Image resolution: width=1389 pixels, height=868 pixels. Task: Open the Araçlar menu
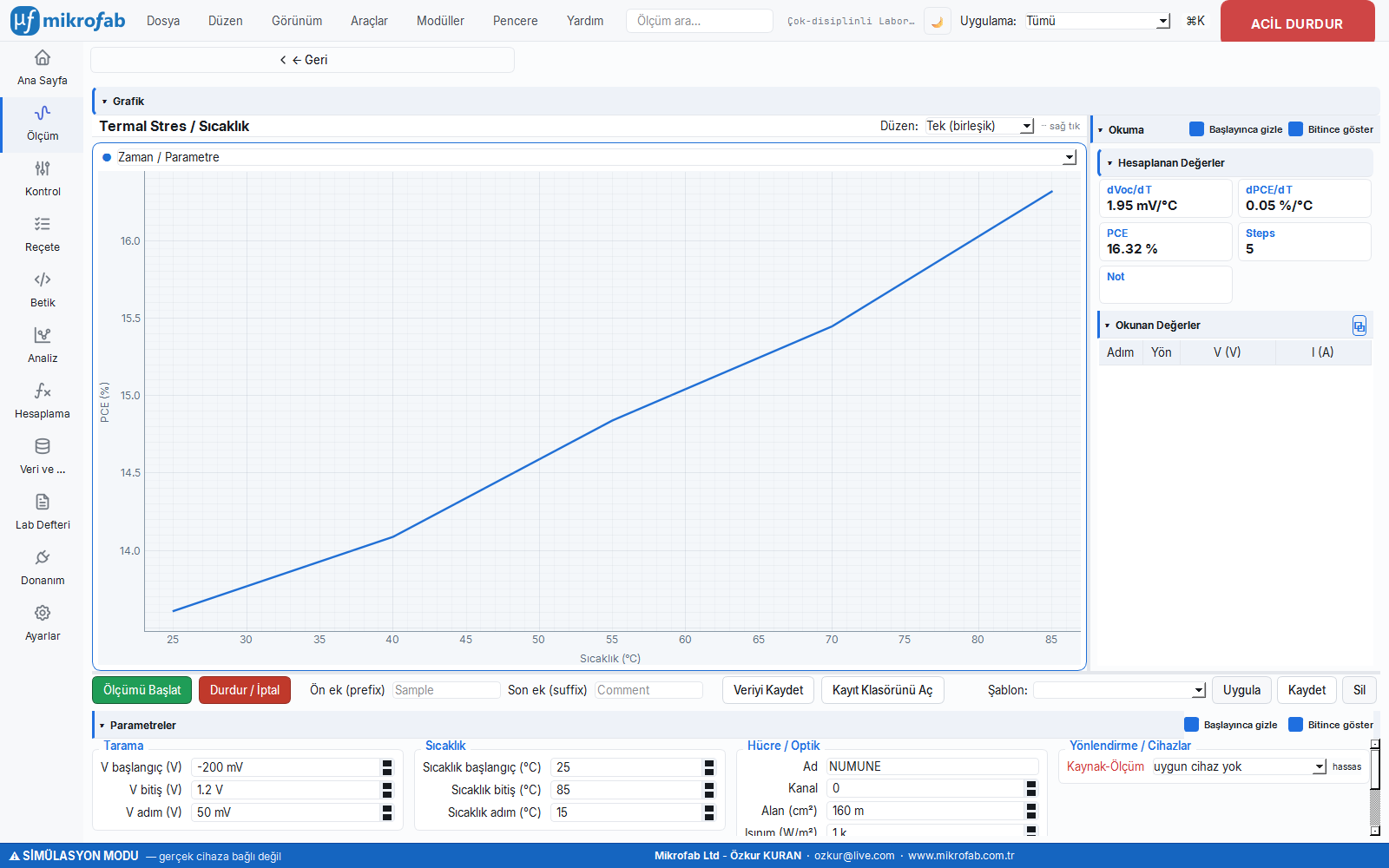369,21
